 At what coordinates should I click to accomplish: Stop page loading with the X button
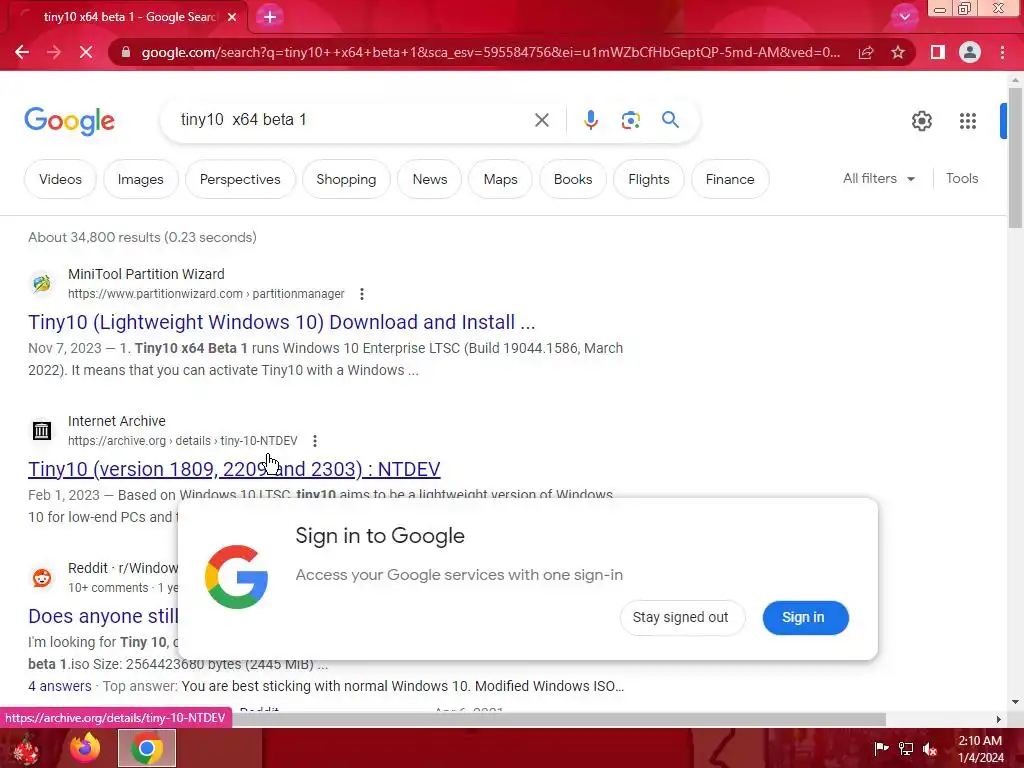86,52
